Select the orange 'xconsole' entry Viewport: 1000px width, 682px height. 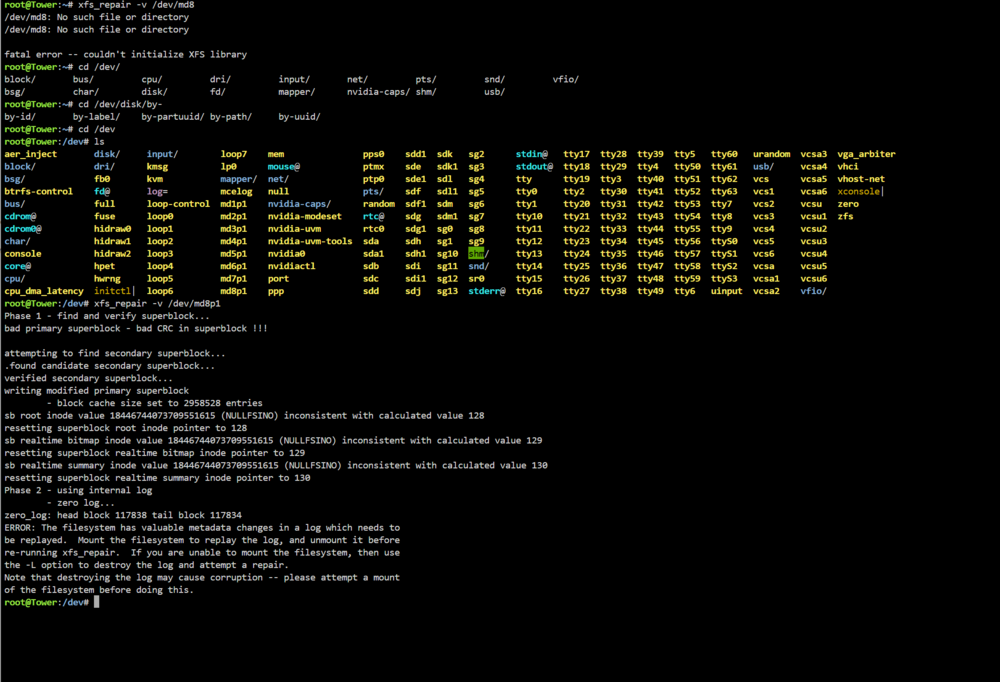click(858, 191)
